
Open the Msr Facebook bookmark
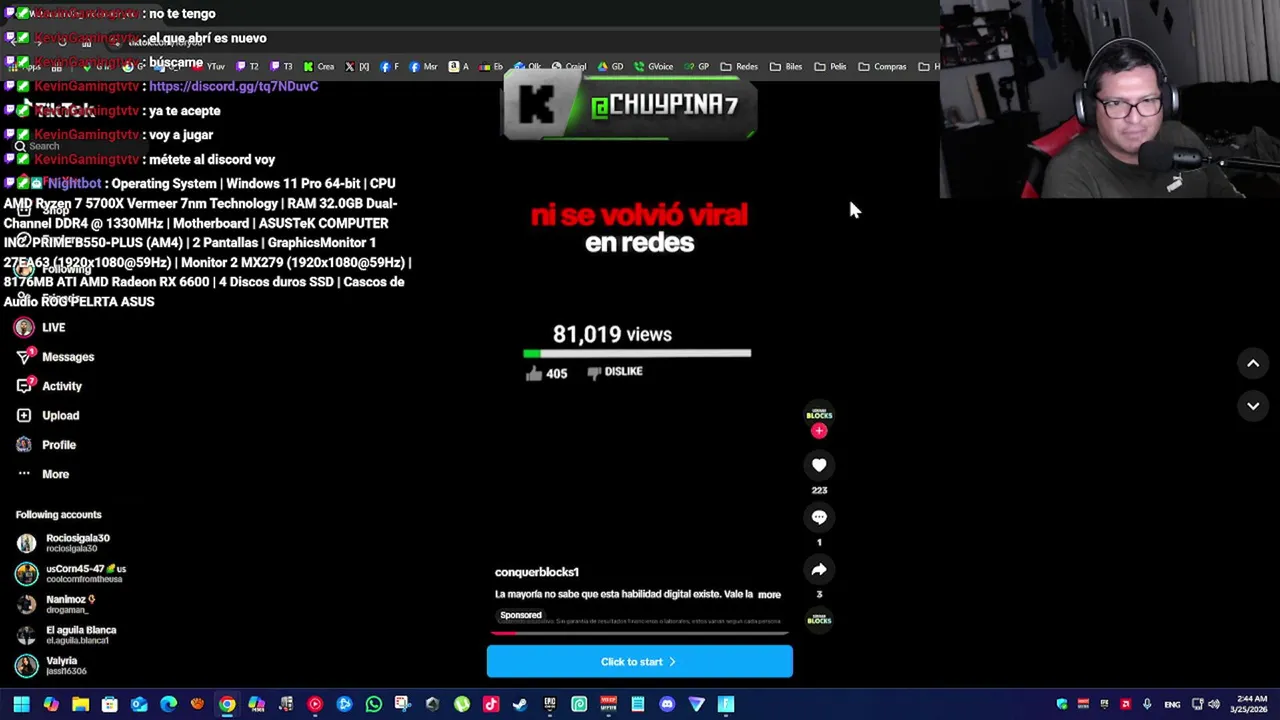(423, 67)
